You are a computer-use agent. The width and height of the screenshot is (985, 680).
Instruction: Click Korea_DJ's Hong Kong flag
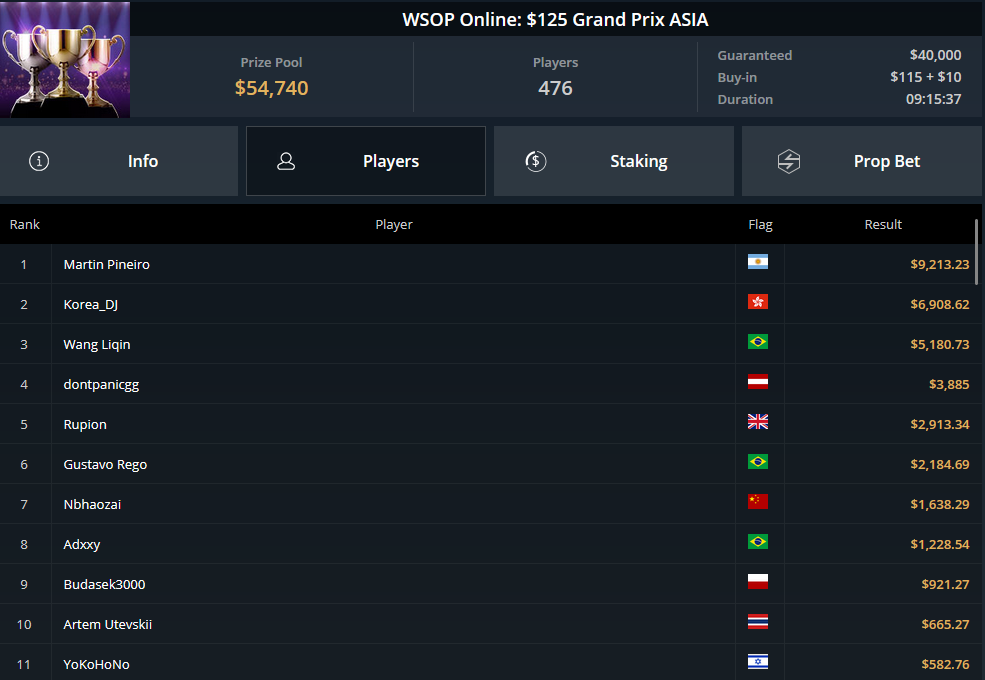(758, 302)
